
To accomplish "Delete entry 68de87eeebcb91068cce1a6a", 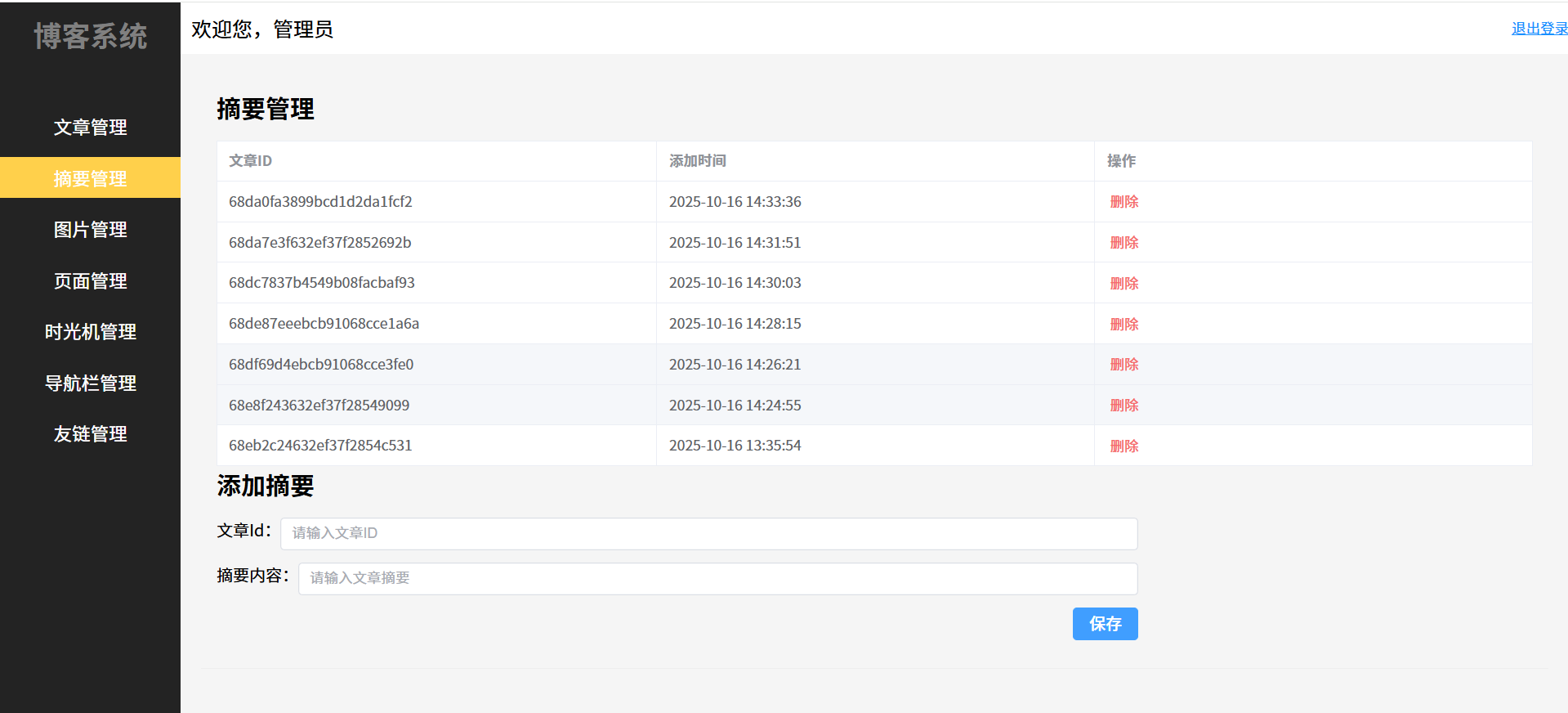I will tap(1124, 325).
